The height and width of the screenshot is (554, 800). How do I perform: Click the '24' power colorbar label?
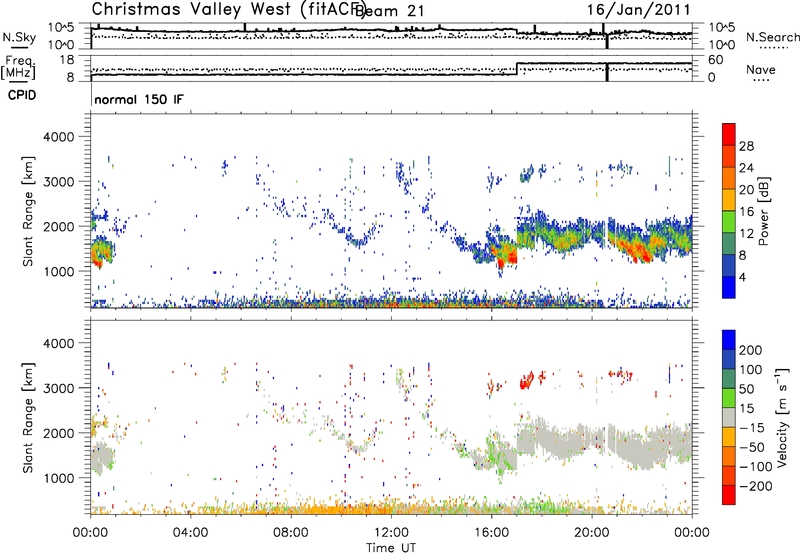[x=746, y=168]
